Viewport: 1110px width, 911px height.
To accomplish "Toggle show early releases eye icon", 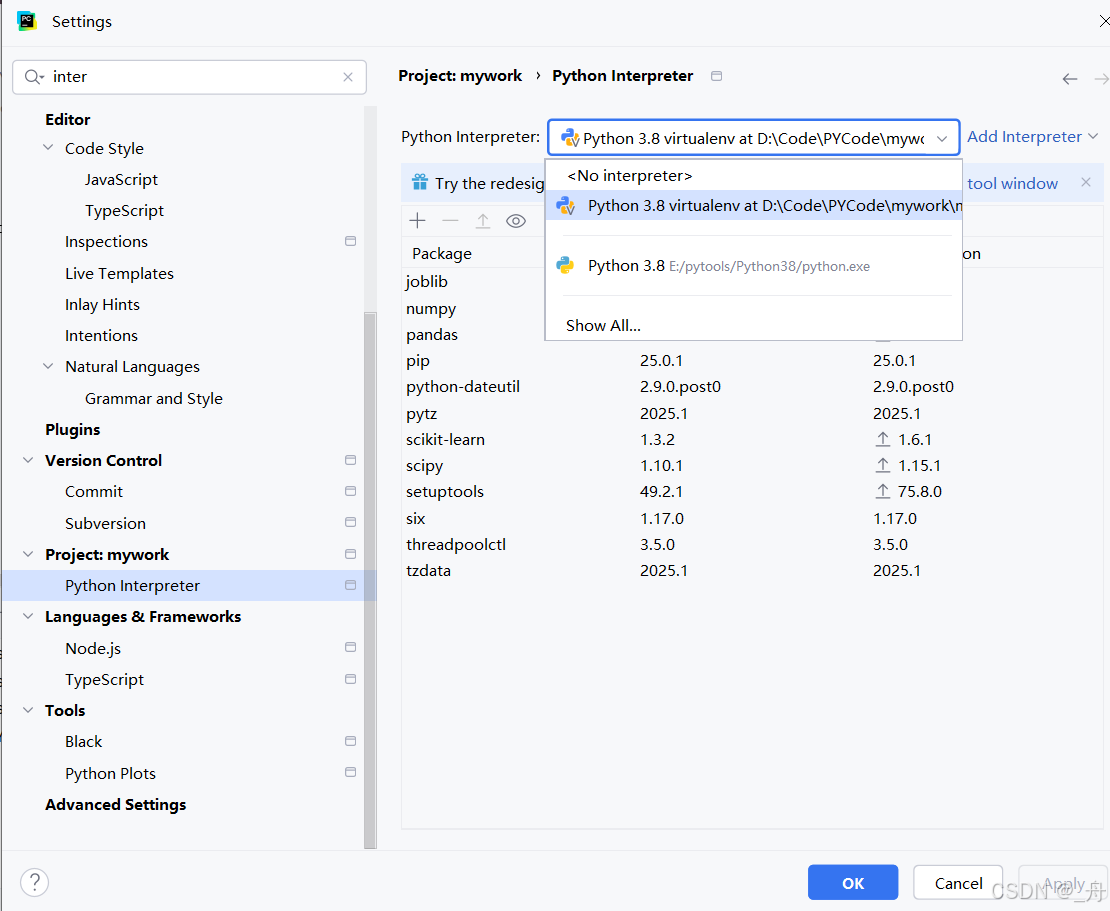I will point(516,221).
